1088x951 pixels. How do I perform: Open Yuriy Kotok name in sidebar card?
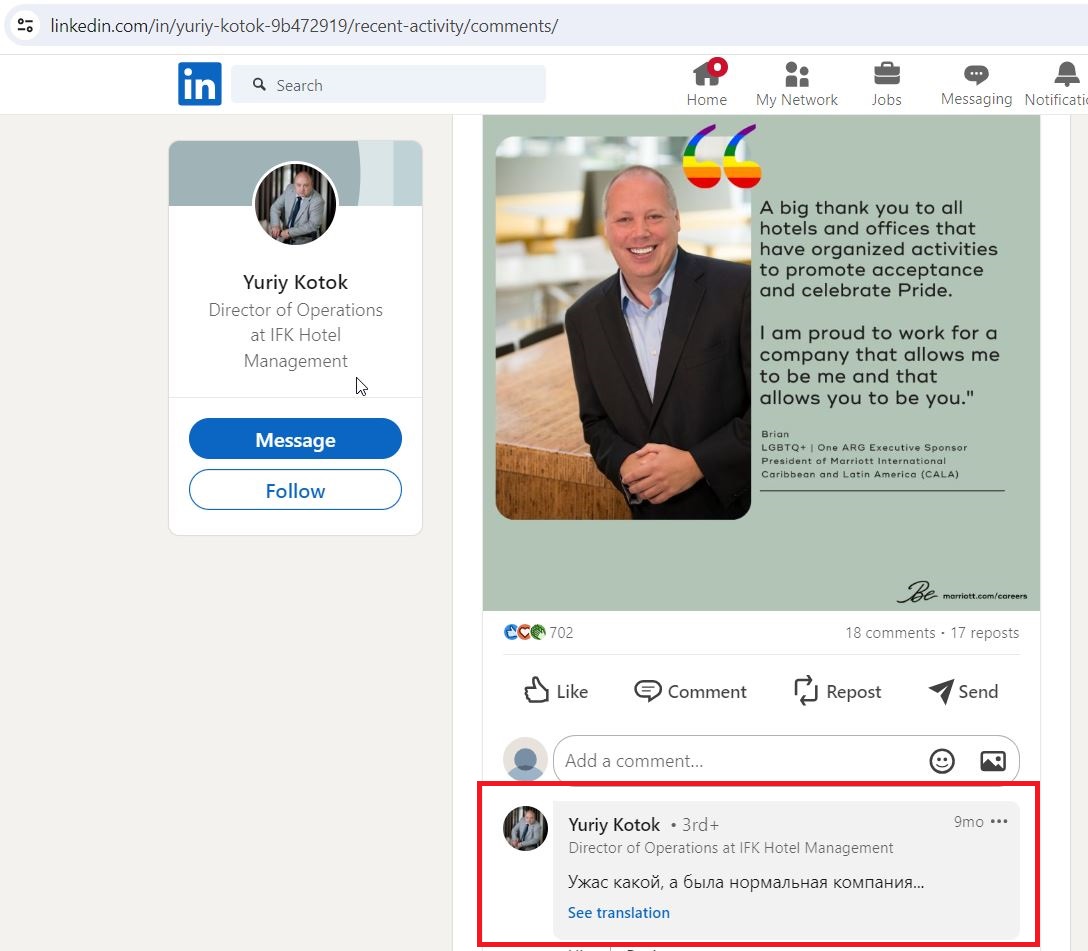tap(296, 282)
